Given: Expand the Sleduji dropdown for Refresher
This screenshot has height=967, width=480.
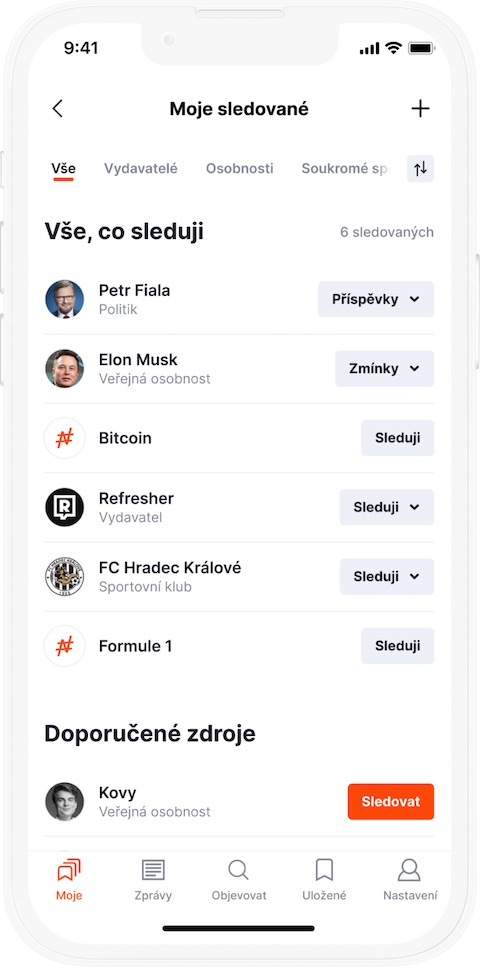Looking at the screenshot, I should (387, 507).
